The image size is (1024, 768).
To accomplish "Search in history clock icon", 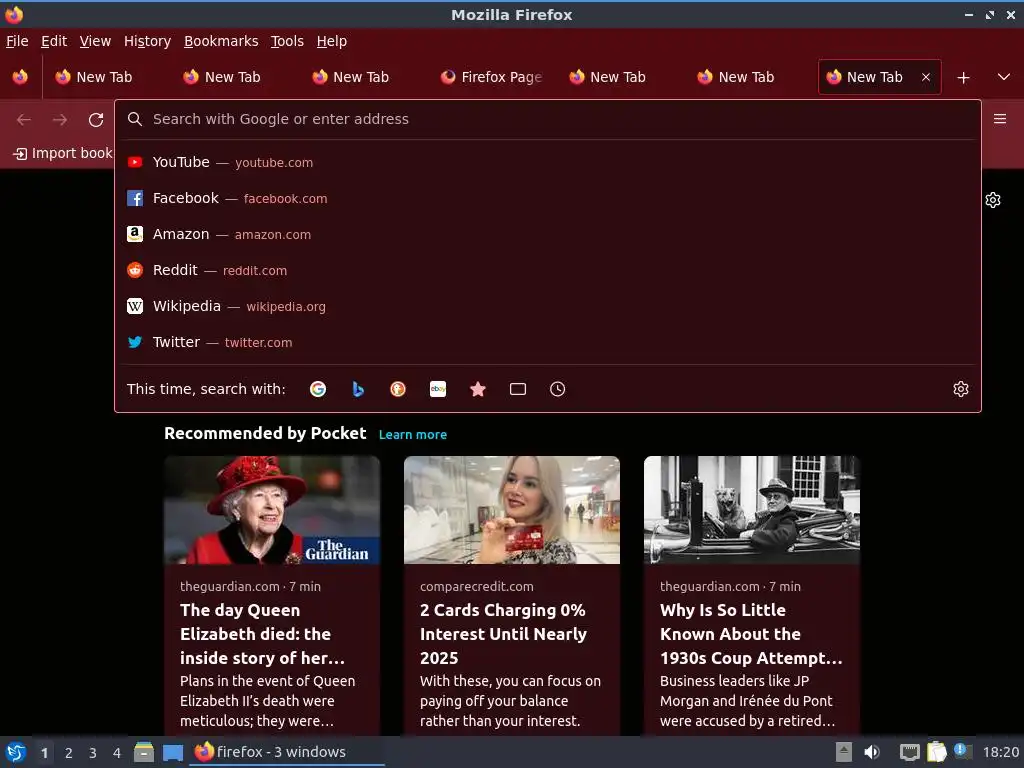I will 558,389.
